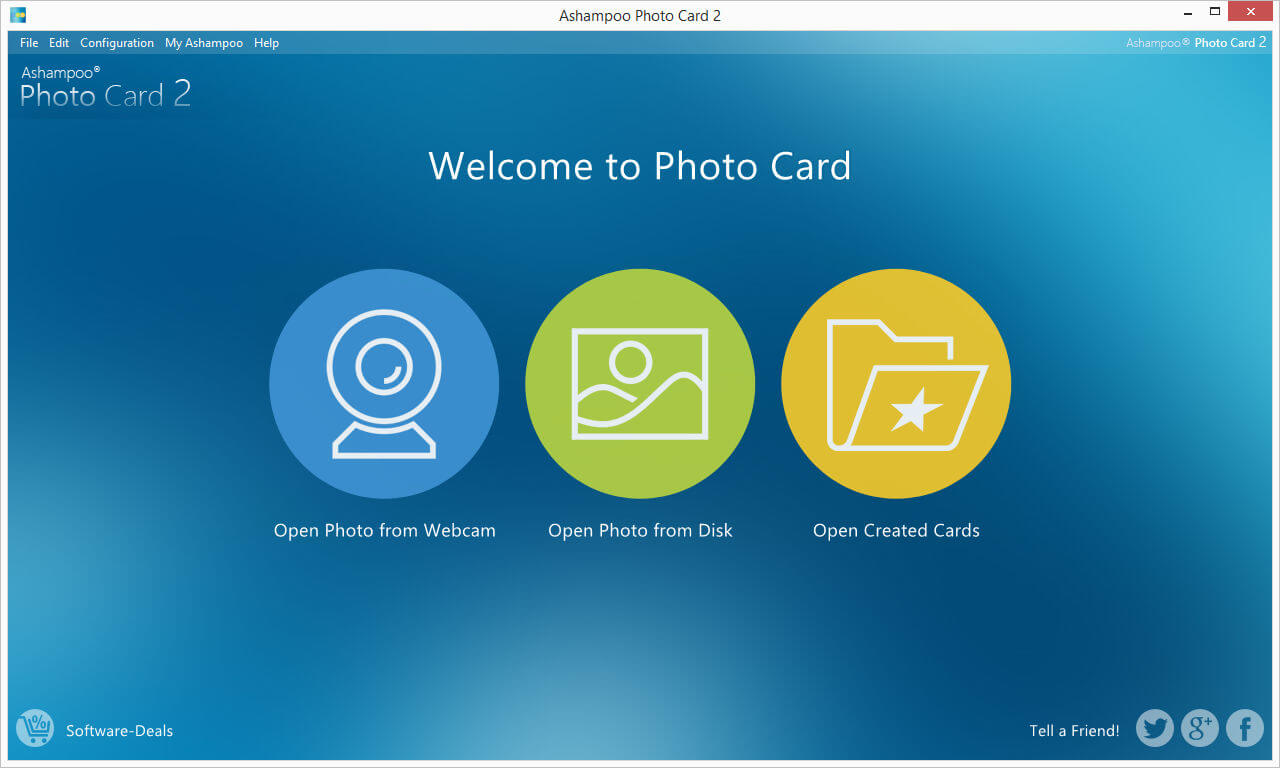
Task: Select the green picture icon
Action: 640,383
